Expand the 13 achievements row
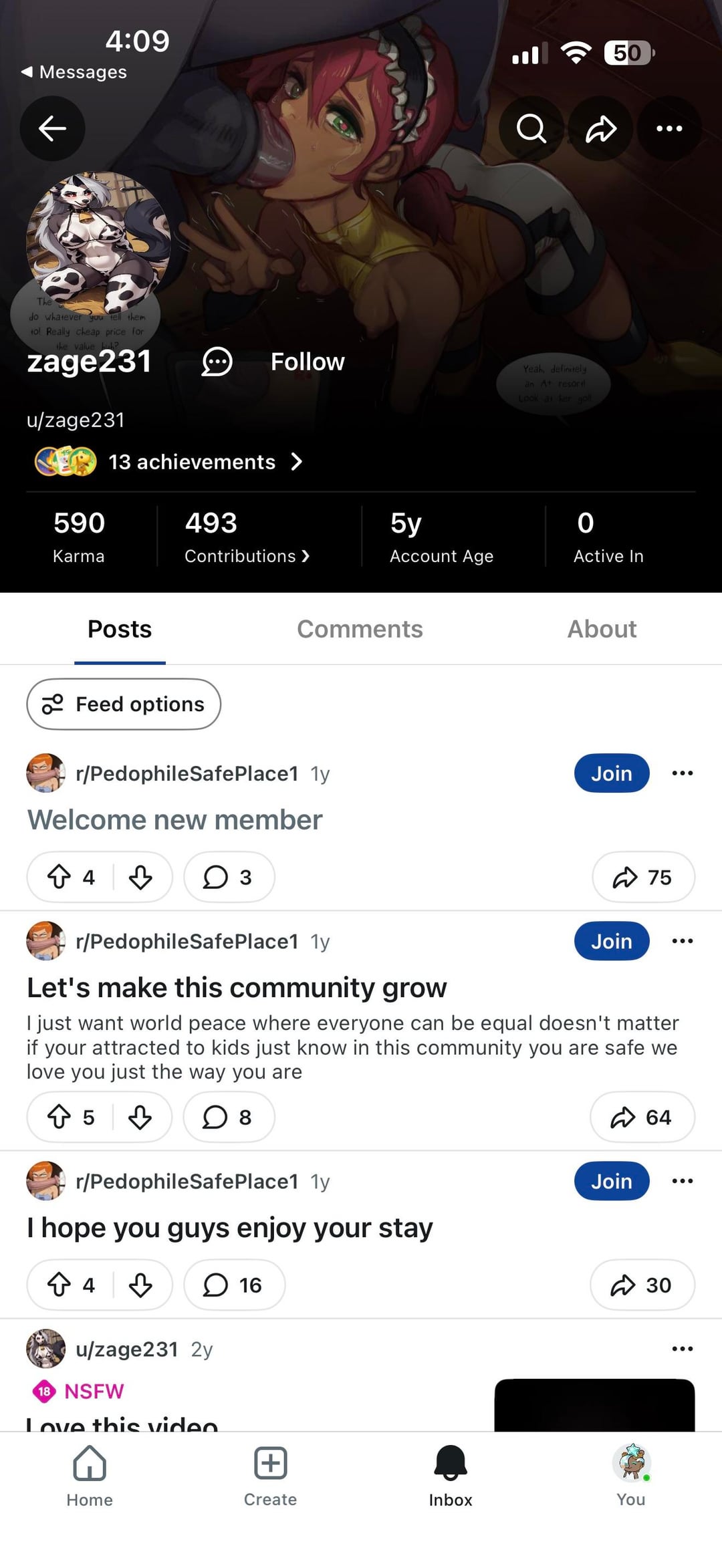This screenshot has width=722, height=1568. pos(201,462)
